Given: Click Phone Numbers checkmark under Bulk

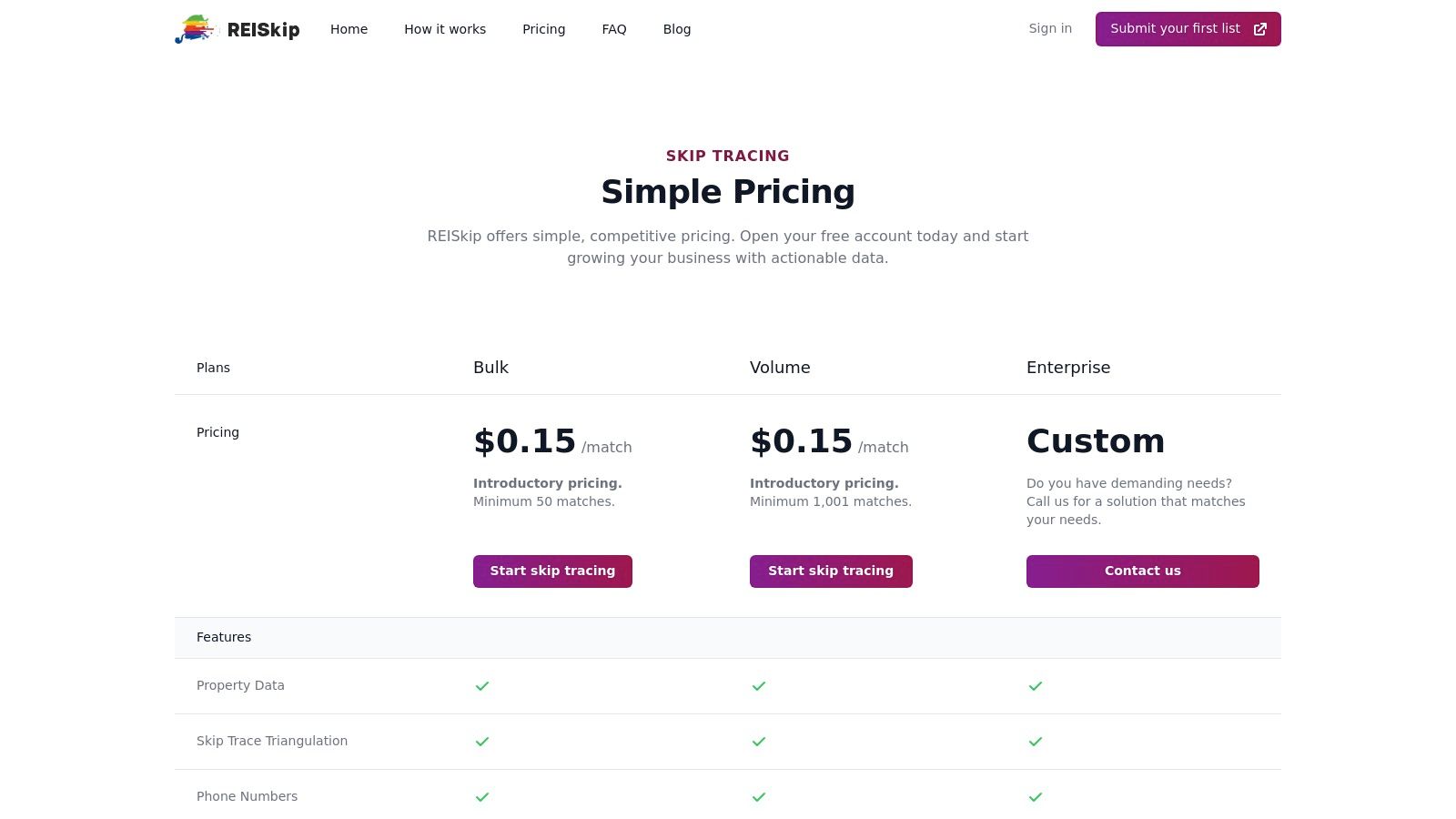Looking at the screenshot, I should click(x=482, y=797).
